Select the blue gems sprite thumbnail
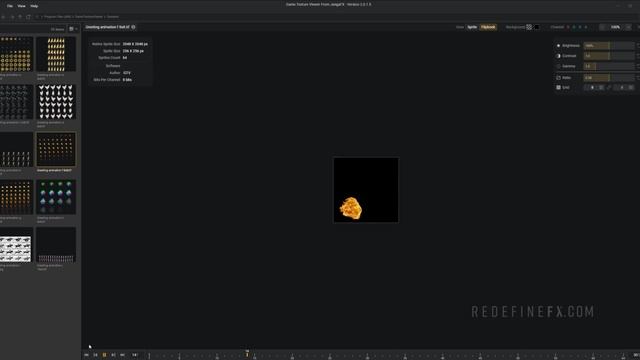640x360 pixels. click(56, 197)
